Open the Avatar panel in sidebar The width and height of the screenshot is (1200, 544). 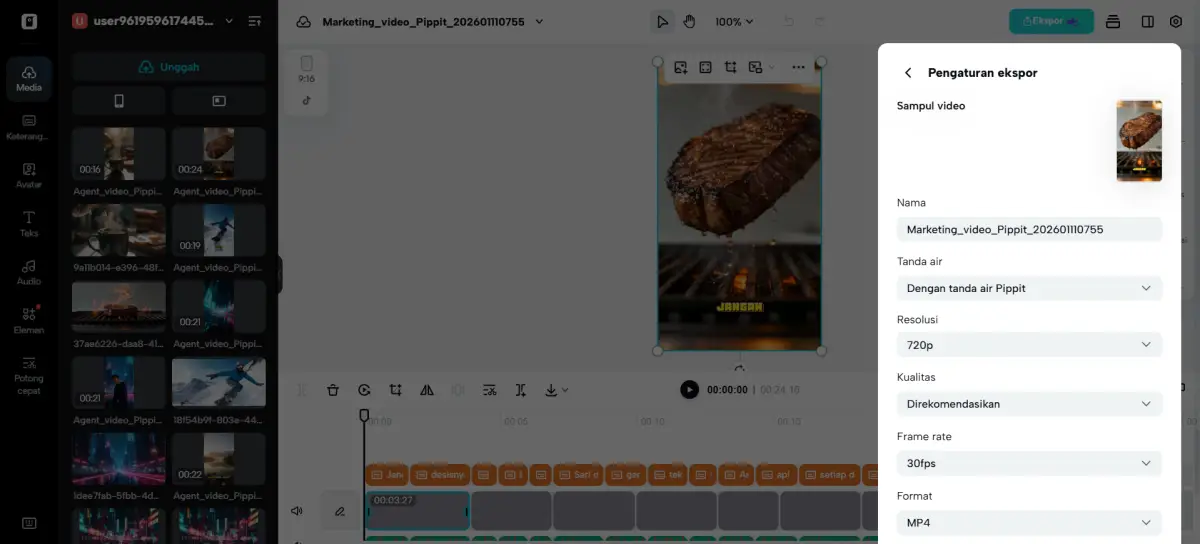pyautogui.click(x=29, y=174)
